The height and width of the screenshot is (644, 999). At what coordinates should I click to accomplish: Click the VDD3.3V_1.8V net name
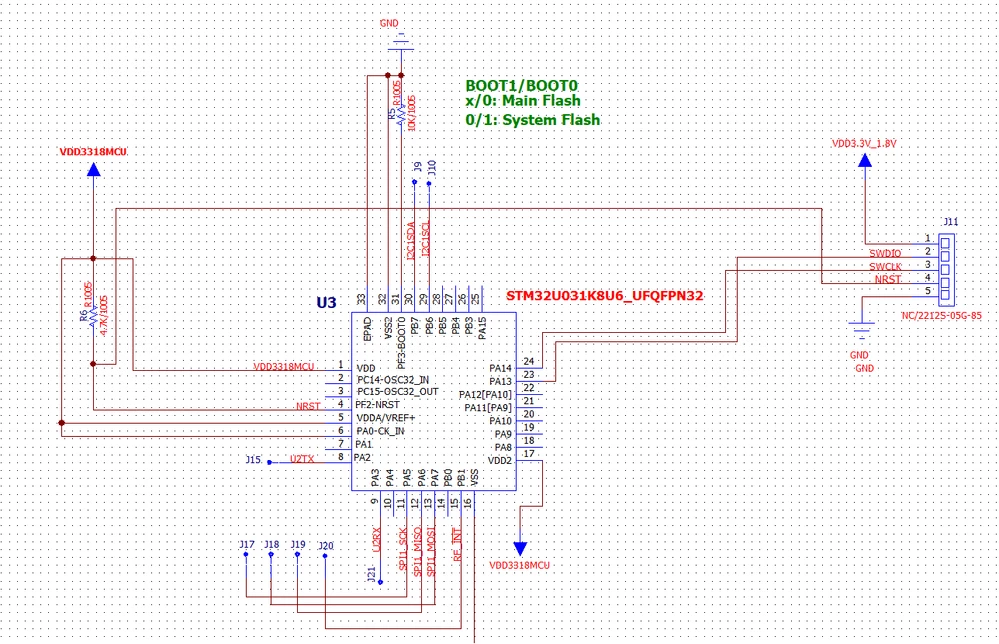pyautogui.click(x=864, y=143)
